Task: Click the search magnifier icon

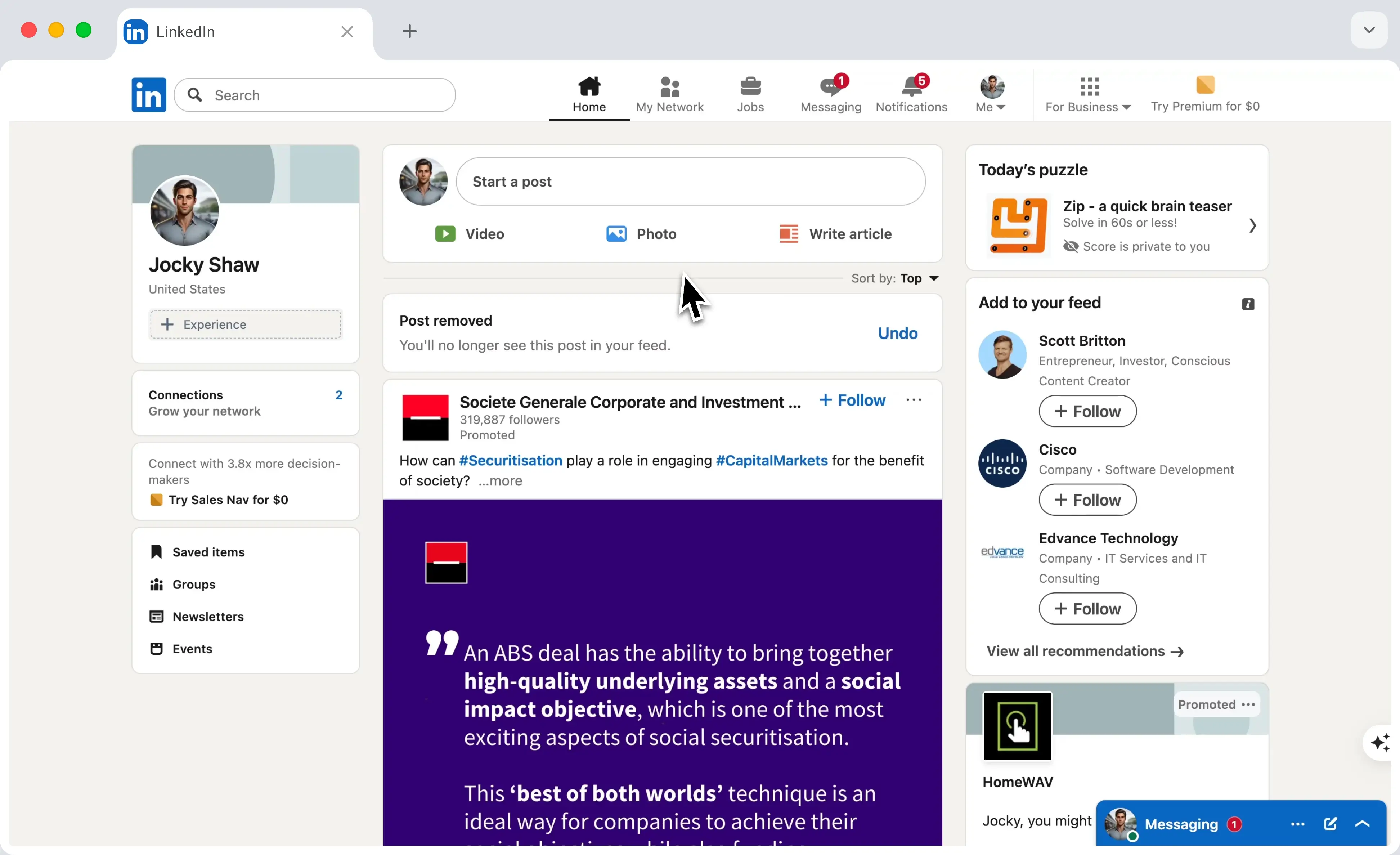Action: pos(195,95)
